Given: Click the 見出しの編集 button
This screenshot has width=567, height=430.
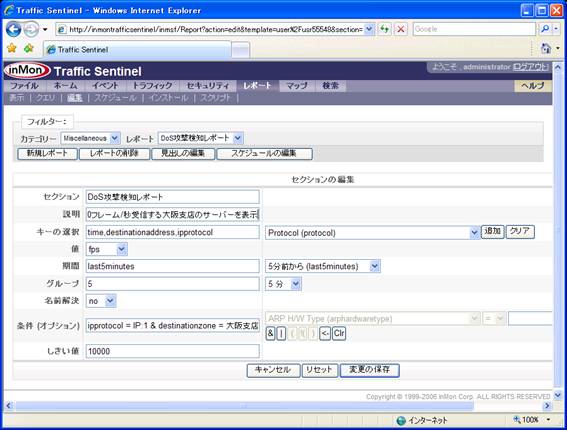Looking at the screenshot, I should point(183,153).
